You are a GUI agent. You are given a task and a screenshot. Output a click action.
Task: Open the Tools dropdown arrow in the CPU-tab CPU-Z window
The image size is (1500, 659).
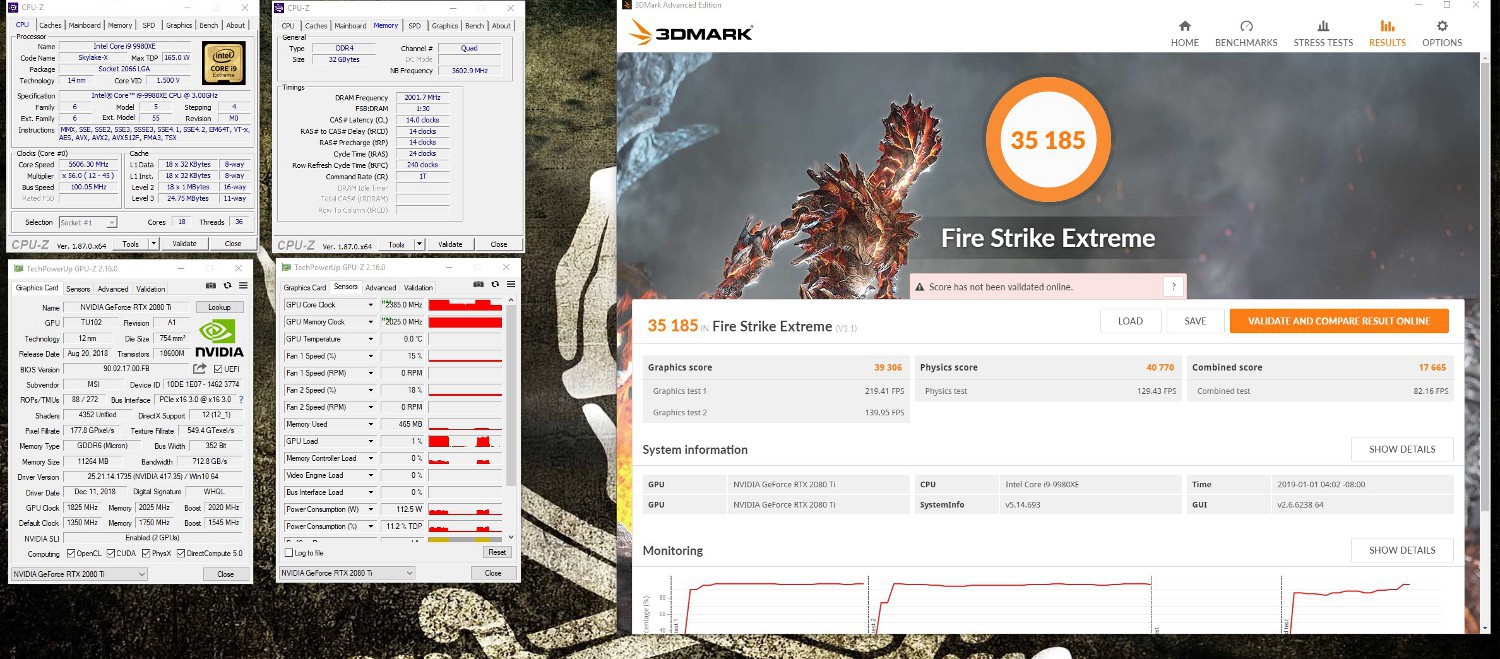coord(153,243)
